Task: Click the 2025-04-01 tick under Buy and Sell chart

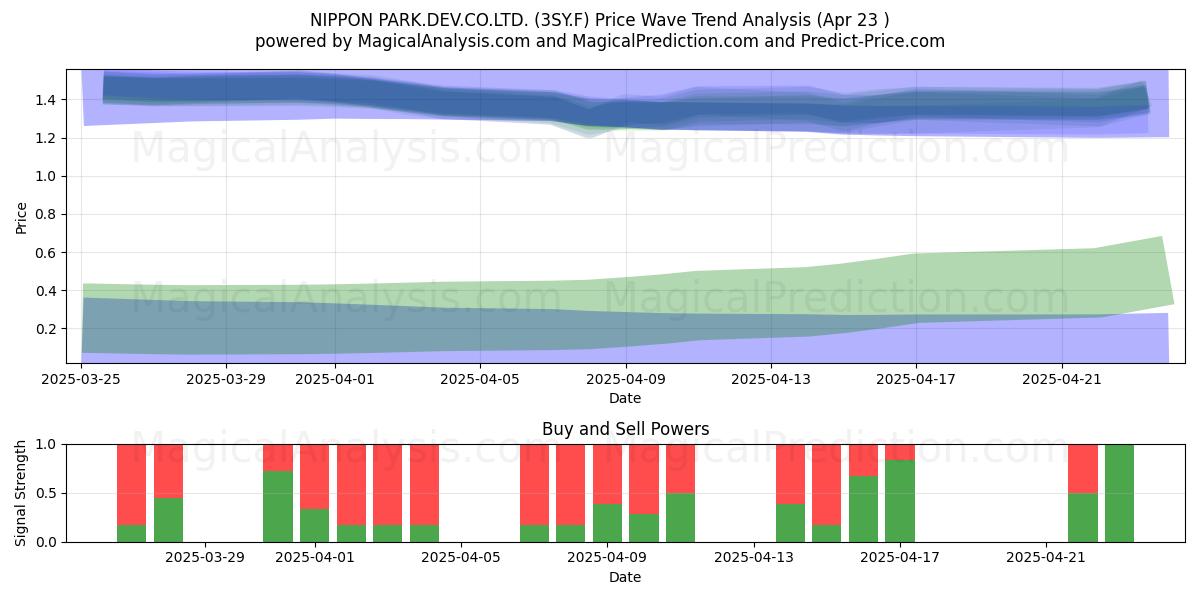Action: (315, 558)
